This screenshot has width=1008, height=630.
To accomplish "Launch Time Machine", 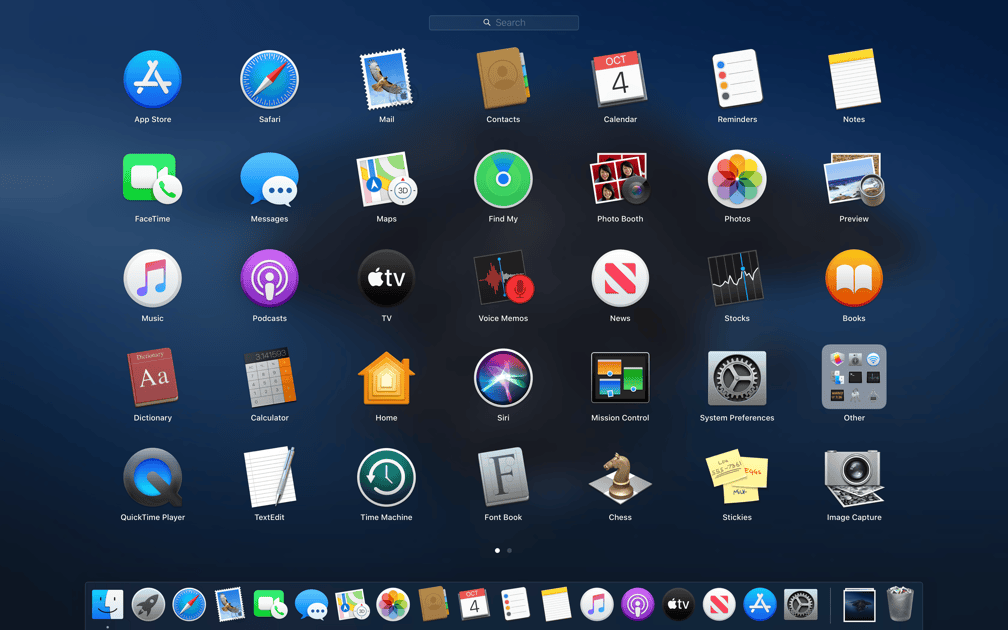I will [386, 478].
